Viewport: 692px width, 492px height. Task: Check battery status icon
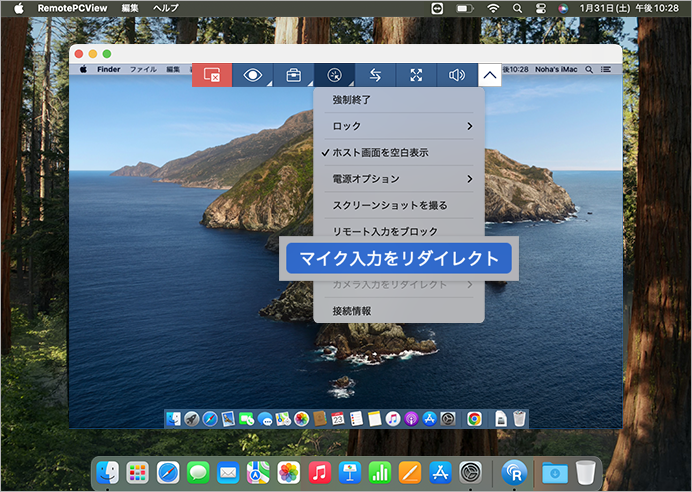coord(464,8)
